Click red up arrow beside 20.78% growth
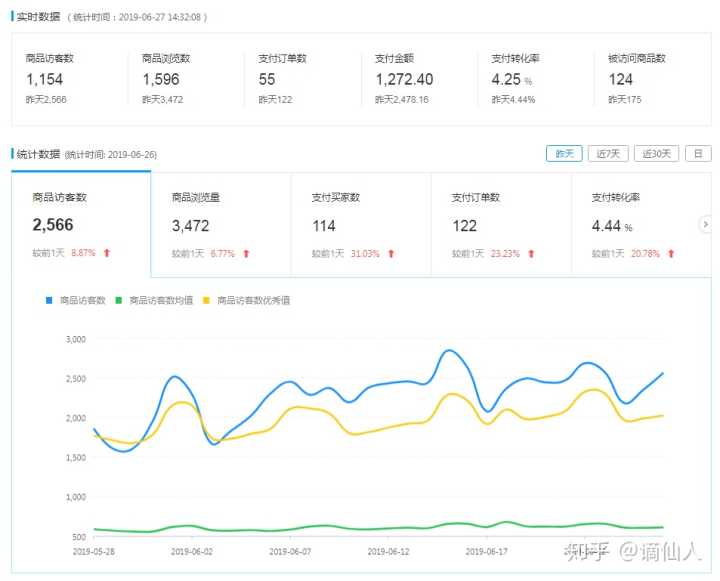The image size is (720, 581). (x=671, y=253)
